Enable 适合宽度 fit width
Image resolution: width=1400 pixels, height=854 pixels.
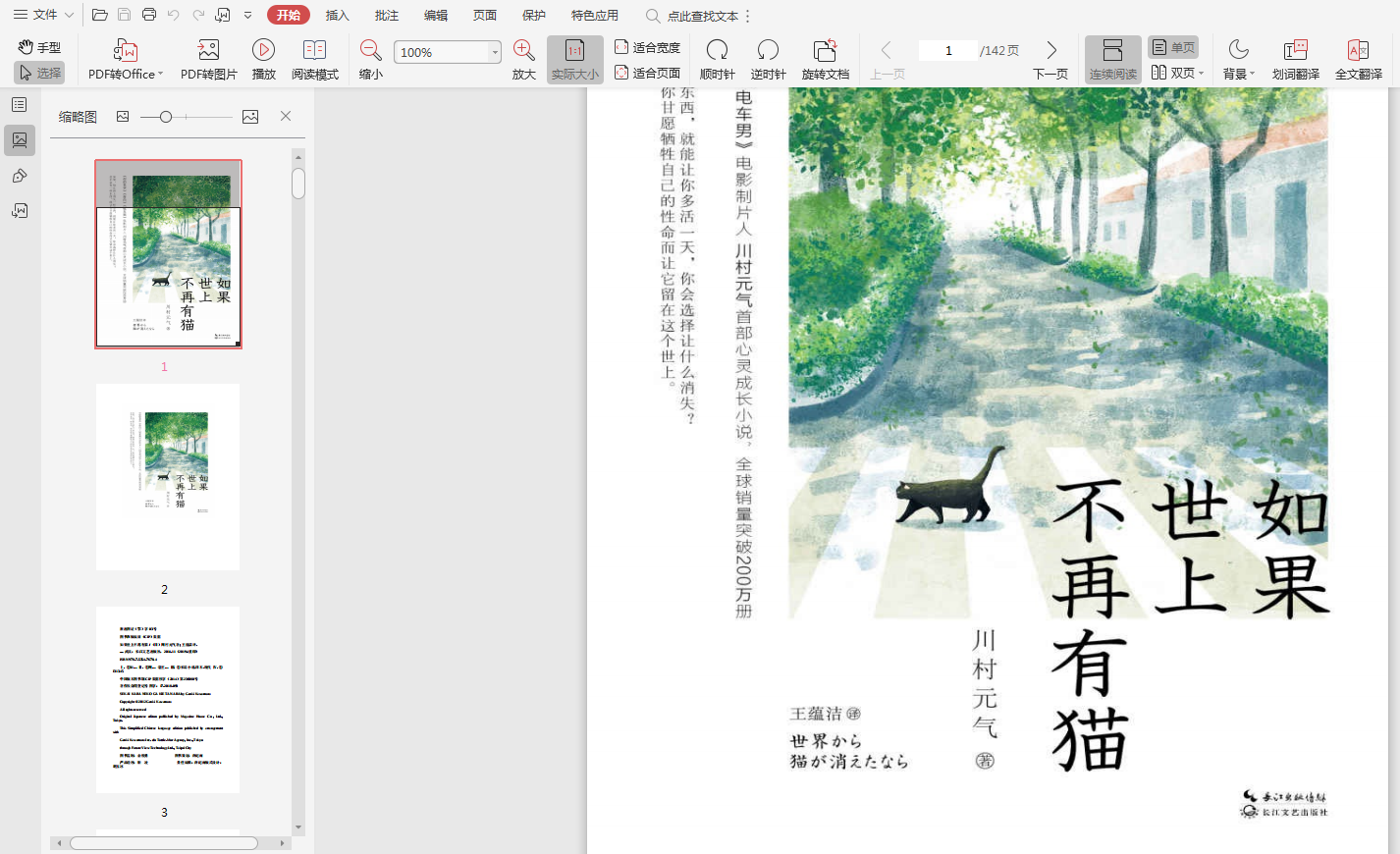pos(648,47)
